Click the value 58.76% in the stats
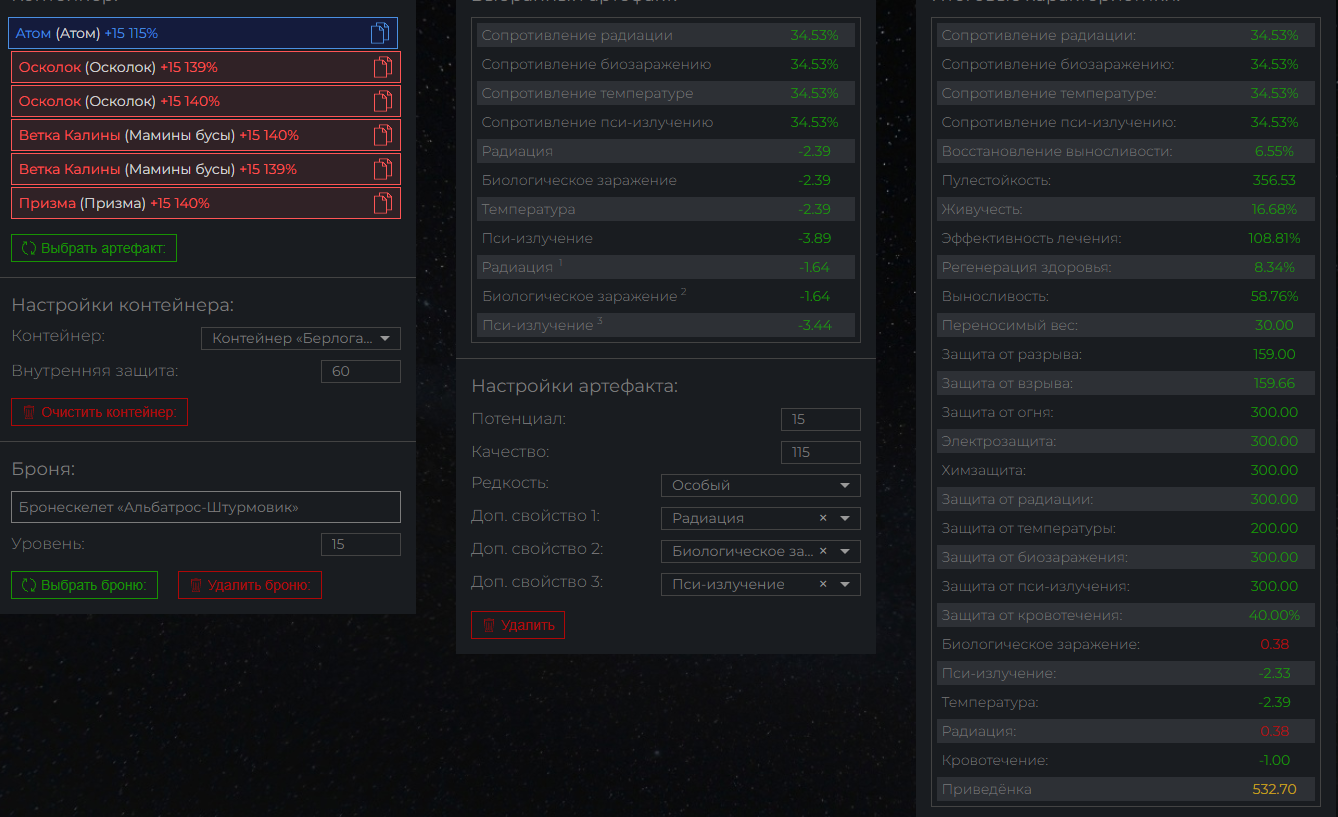 (x=1274, y=297)
